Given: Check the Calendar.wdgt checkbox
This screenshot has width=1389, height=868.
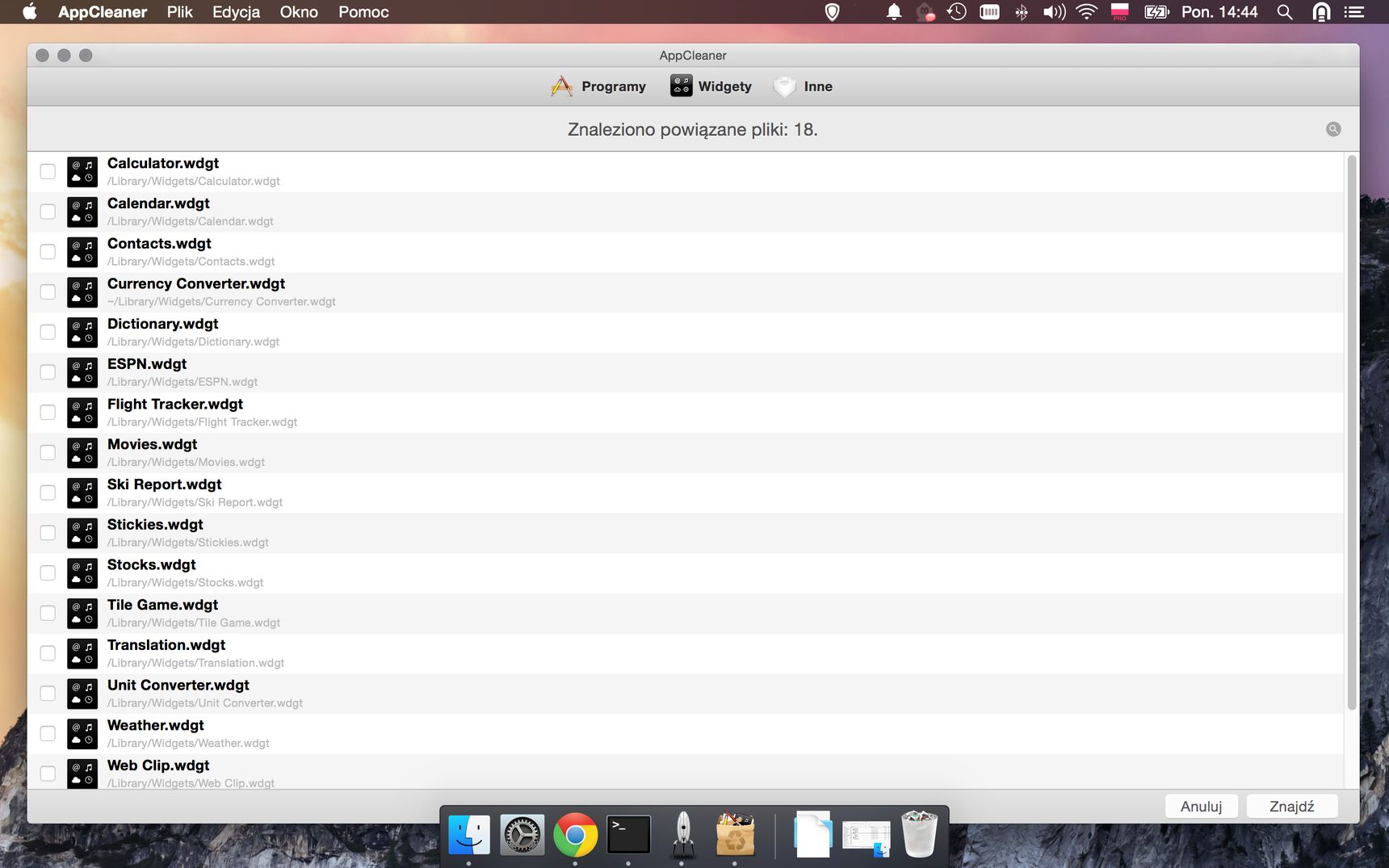Looking at the screenshot, I should pyautogui.click(x=48, y=212).
